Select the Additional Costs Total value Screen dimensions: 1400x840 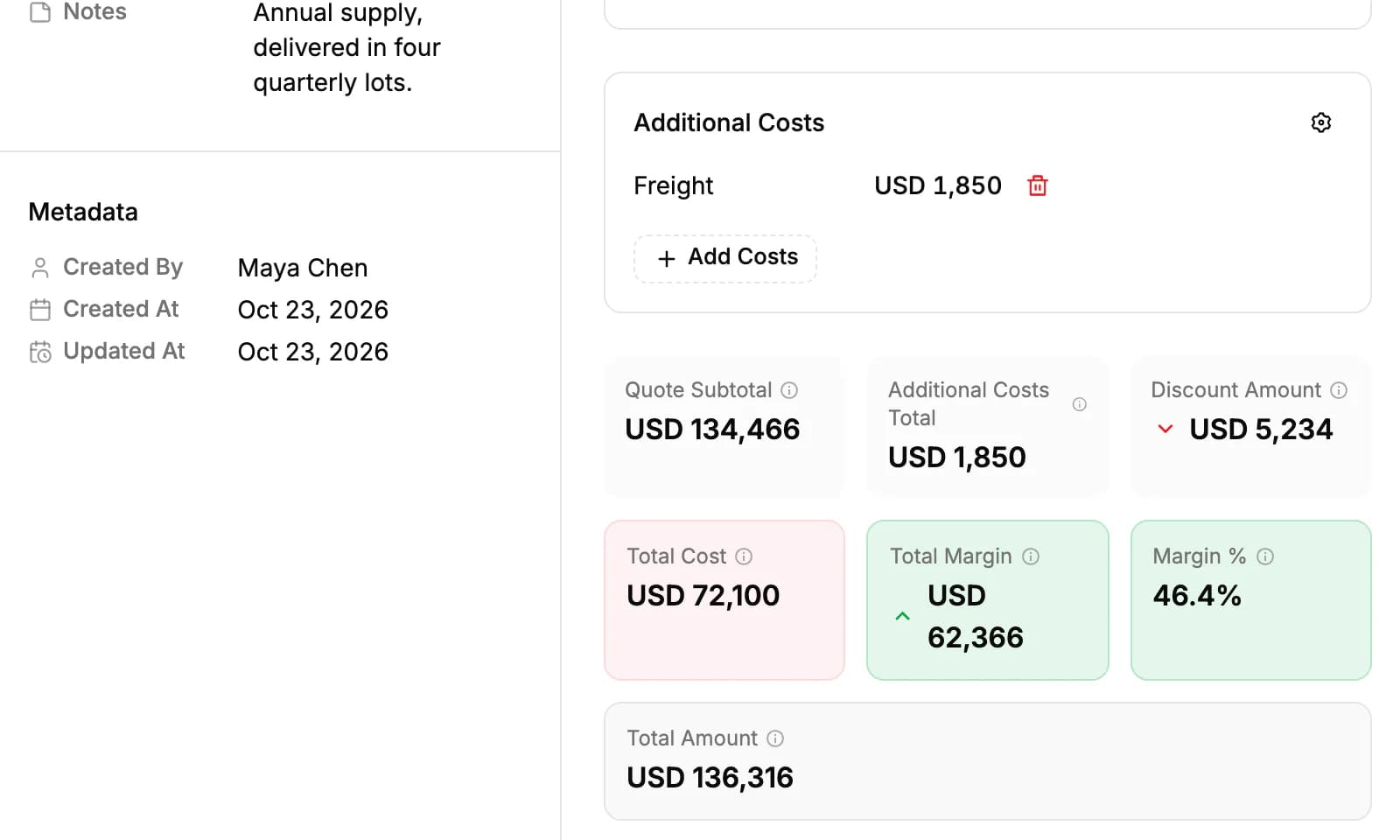(x=957, y=458)
